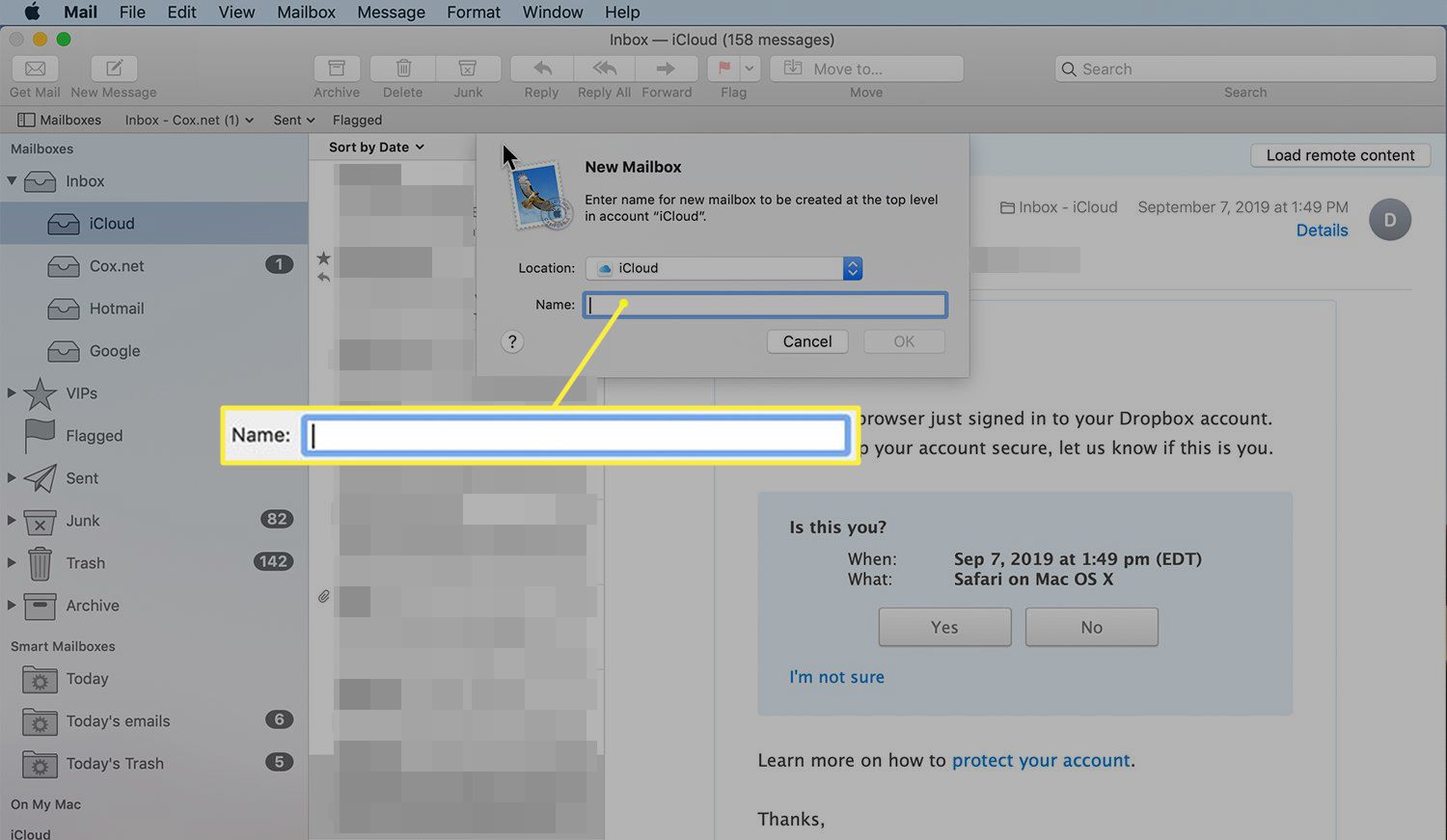Open the protect your account link
Image resolution: width=1447 pixels, height=840 pixels.
(x=1041, y=760)
